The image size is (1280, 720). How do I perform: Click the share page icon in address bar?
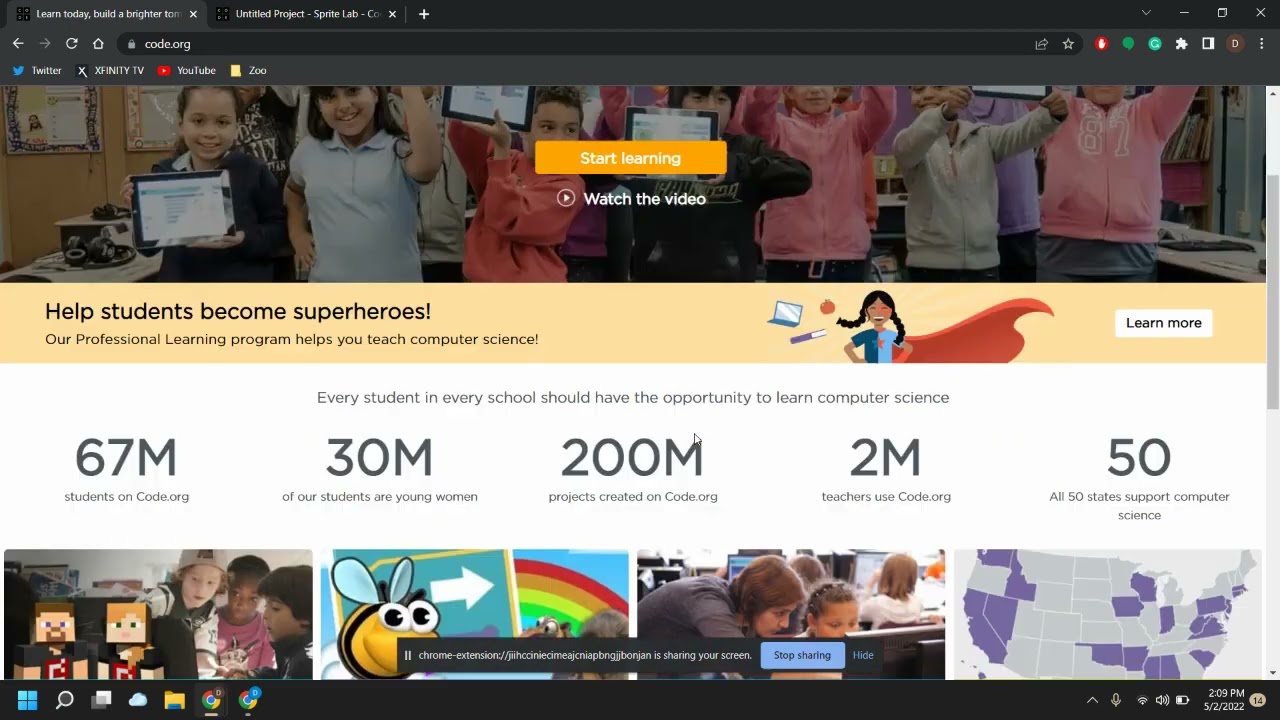(x=1041, y=44)
